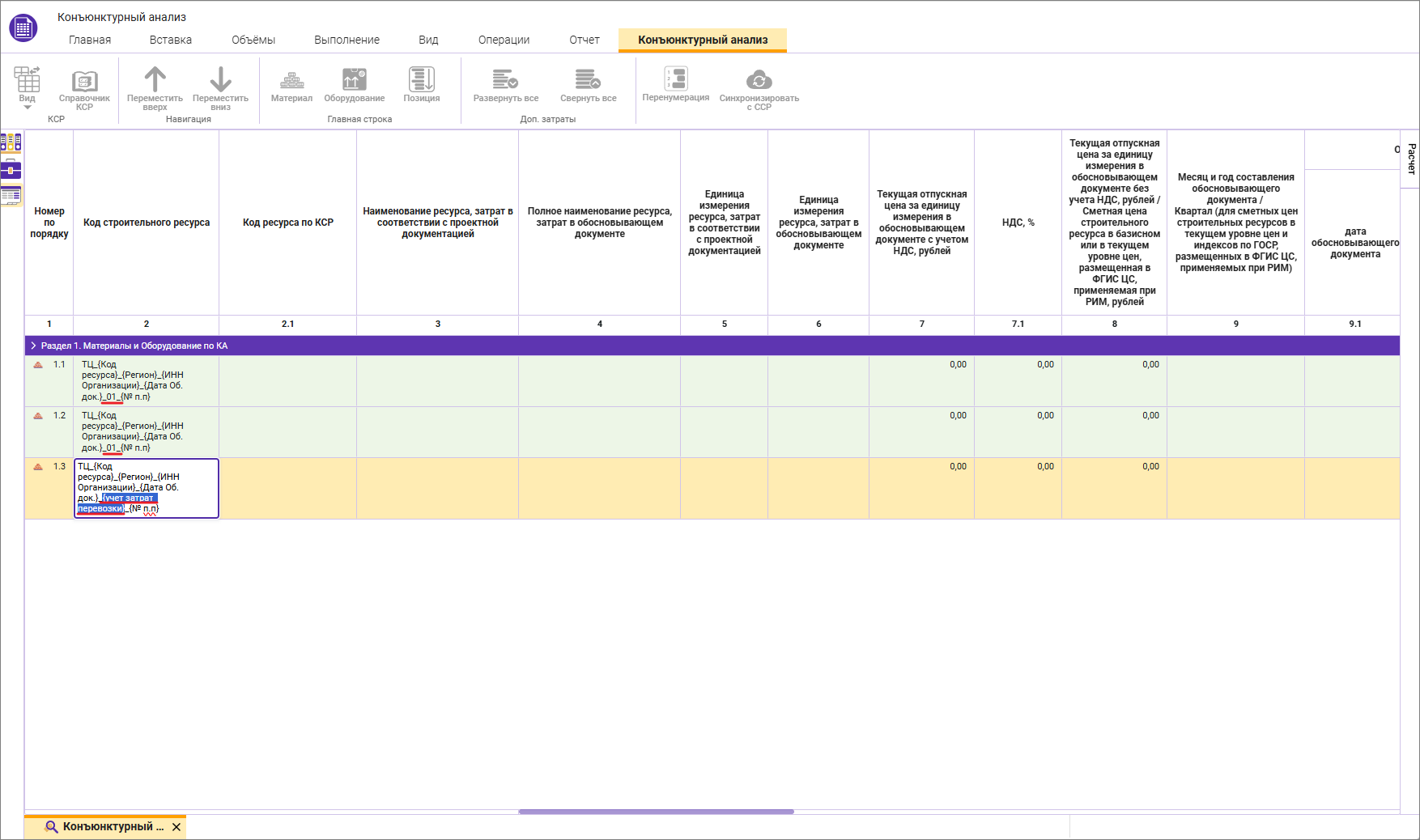The width and height of the screenshot is (1420, 840).
Task: Click the round application menu button
Action: [23, 28]
